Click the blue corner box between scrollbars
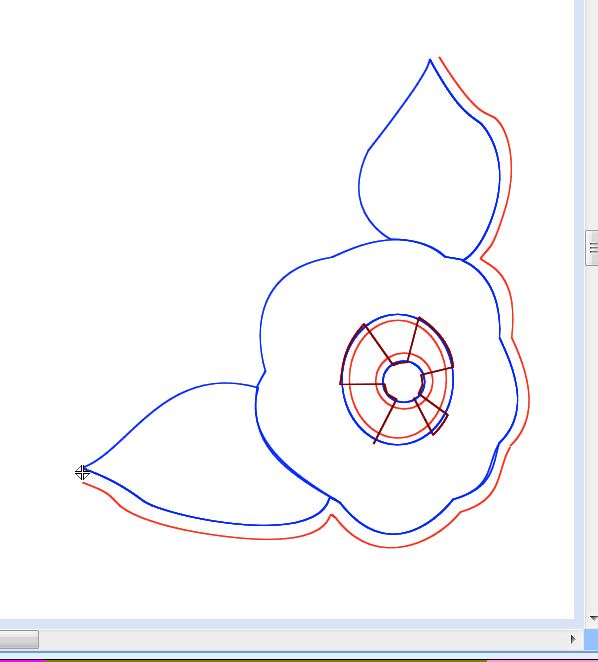 tap(591, 640)
